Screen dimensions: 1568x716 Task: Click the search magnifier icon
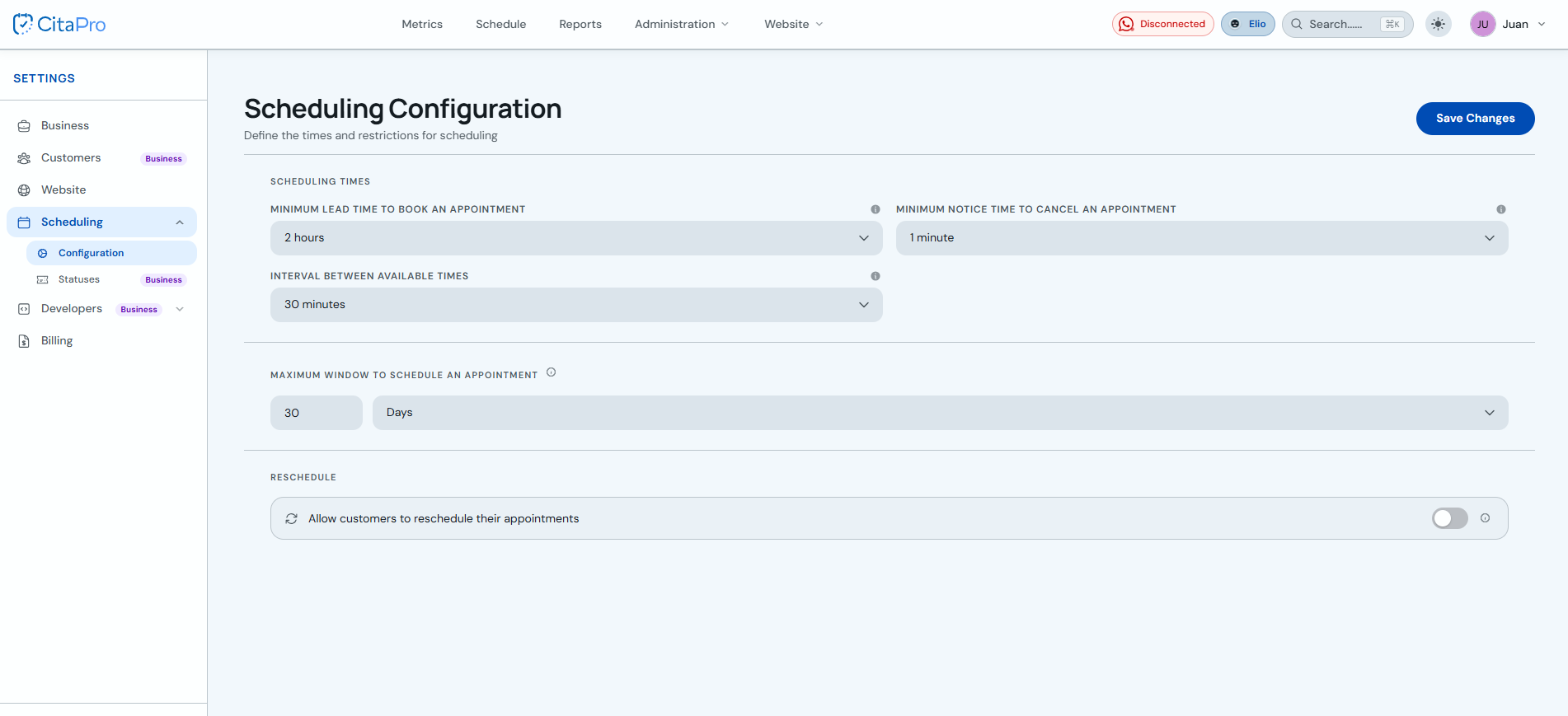[1297, 24]
